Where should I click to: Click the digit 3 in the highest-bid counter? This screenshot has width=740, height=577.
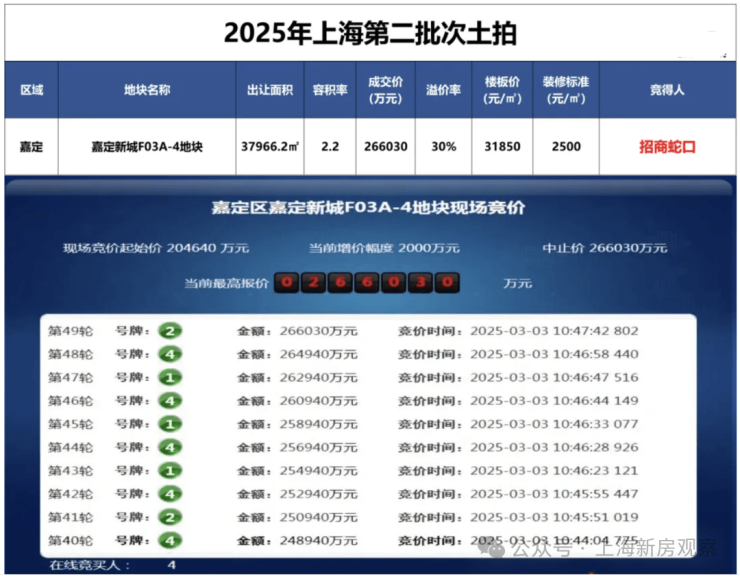coord(424,283)
